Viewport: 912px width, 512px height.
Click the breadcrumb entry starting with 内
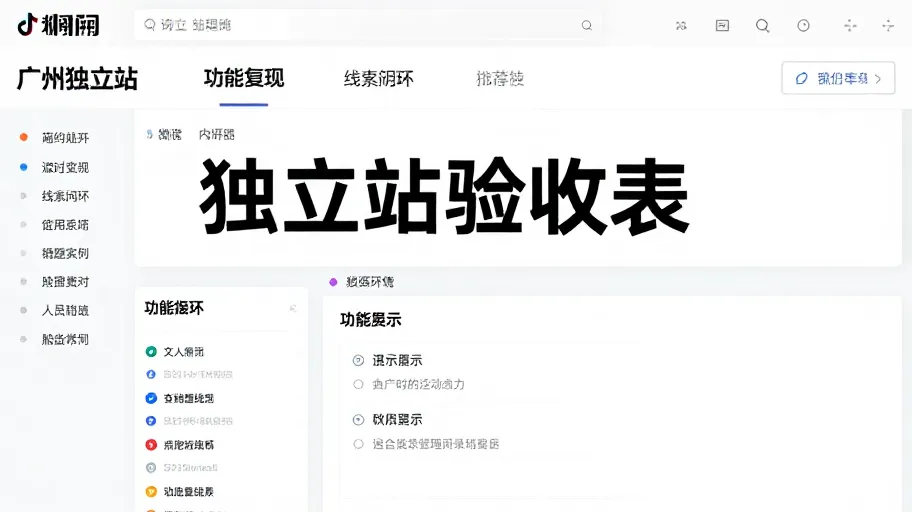coord(216,134)
